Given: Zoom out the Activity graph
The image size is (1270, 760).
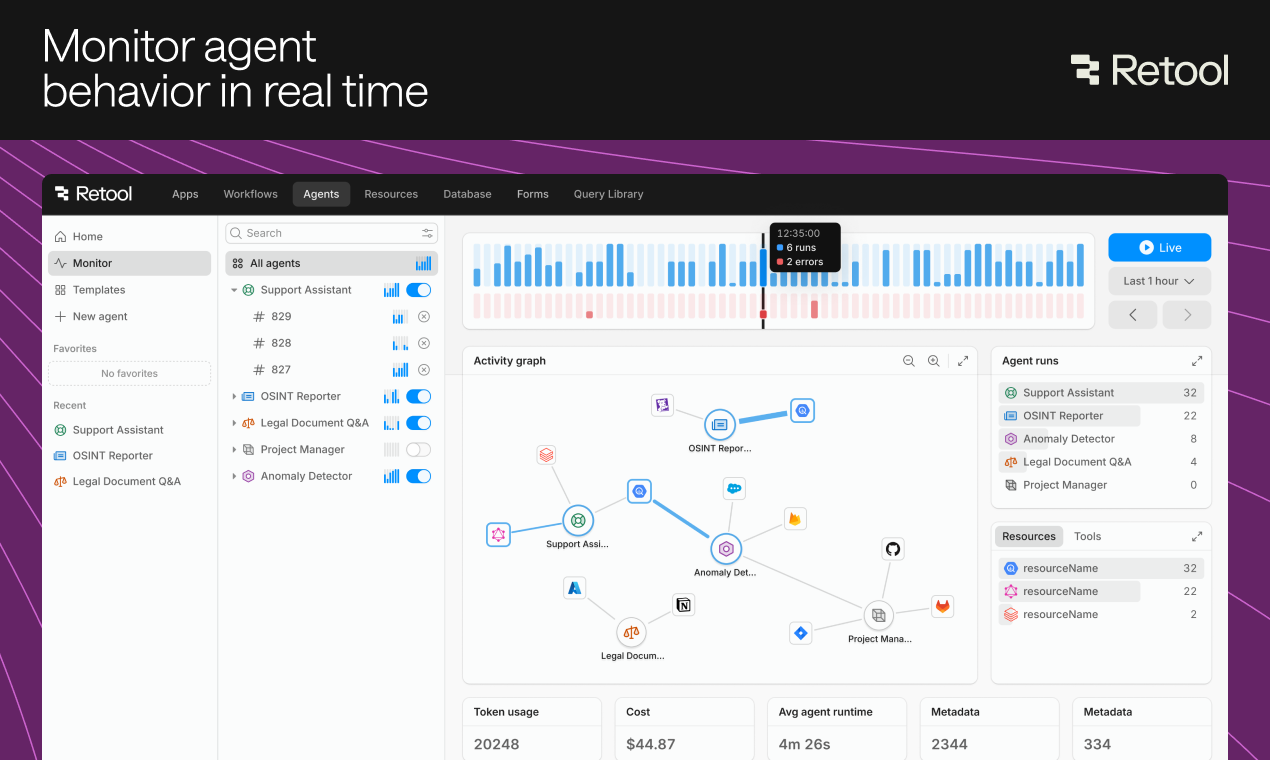Looking at the screenshot, I should tap(909, 361).
